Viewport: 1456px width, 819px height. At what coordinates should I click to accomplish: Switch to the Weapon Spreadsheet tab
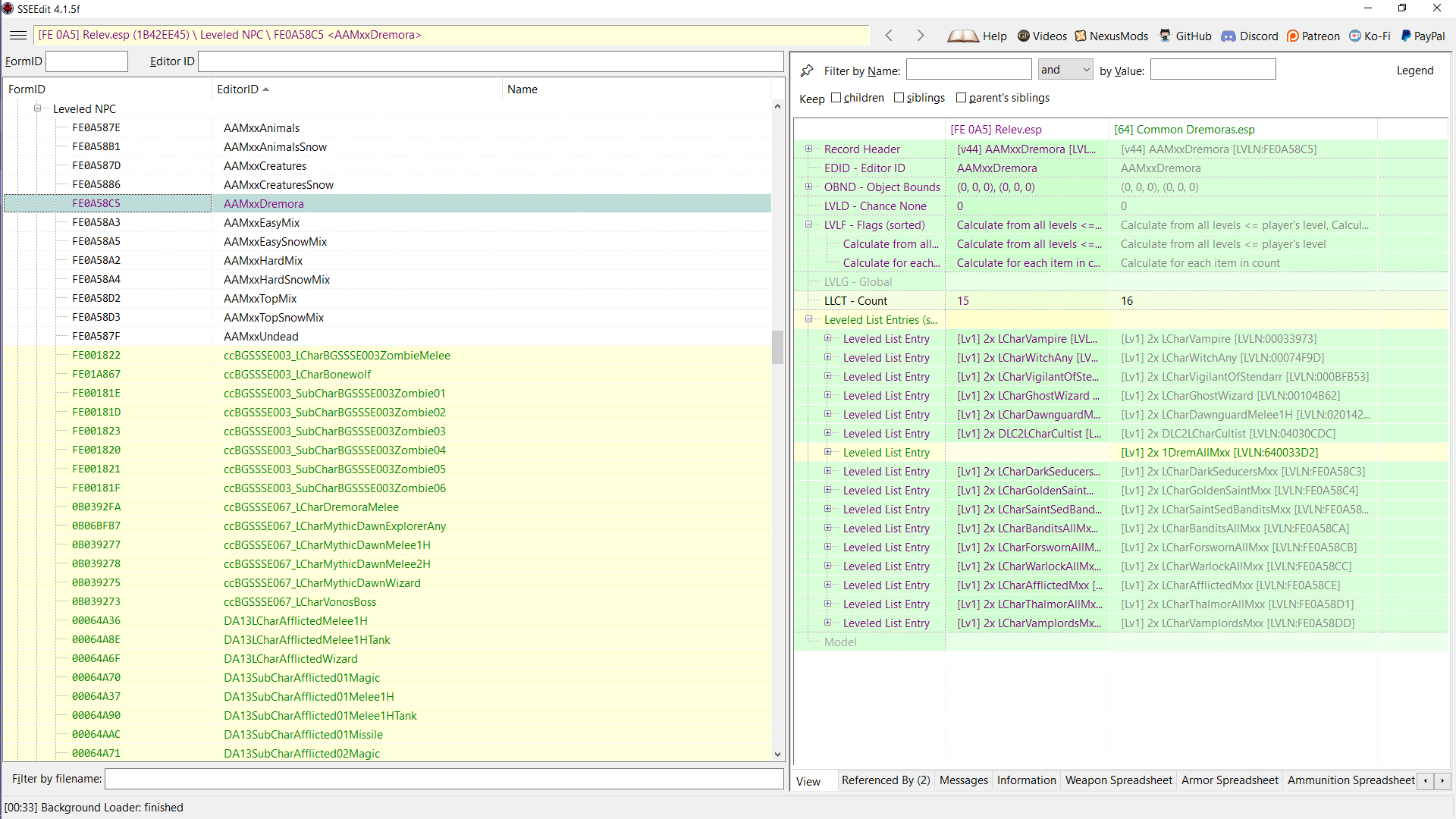tap(1119, 780)
